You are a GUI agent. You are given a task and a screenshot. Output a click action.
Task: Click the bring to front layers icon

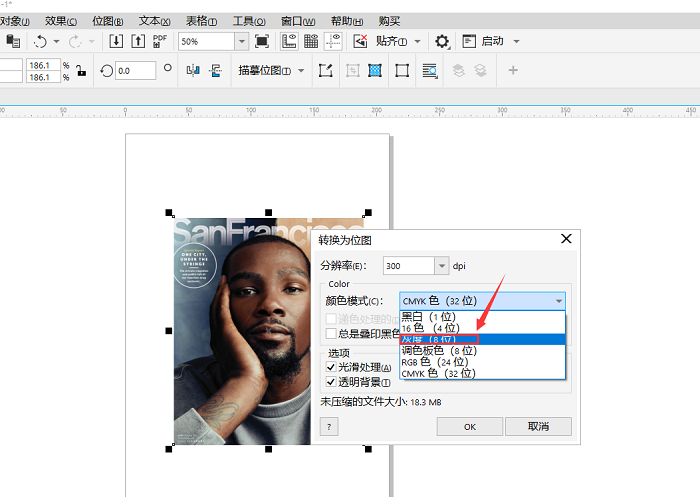tap(458, 71)
